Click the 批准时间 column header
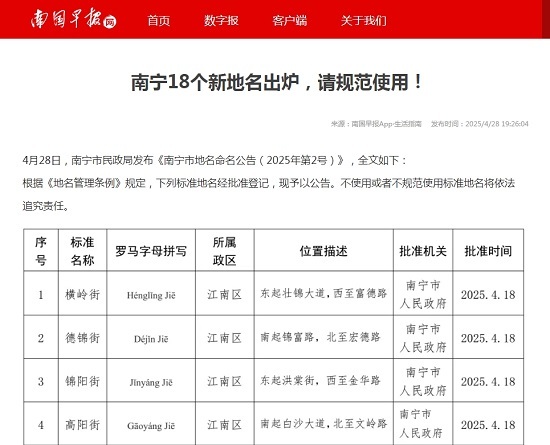The height and width of the screenshot is (445, 550). click(488, 251)
